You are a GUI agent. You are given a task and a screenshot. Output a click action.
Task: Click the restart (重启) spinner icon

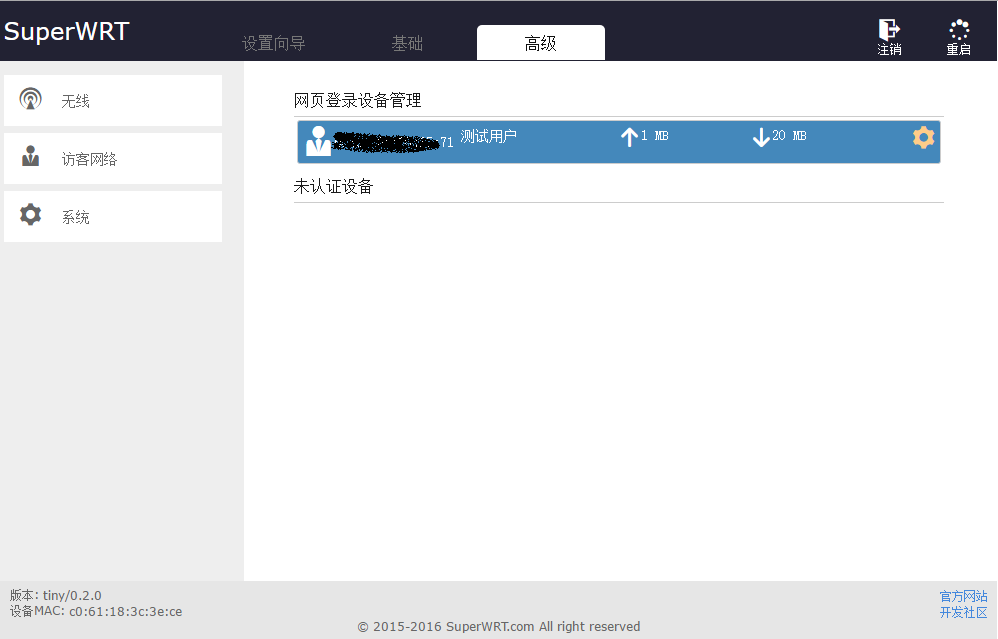[x=959, y=29]
